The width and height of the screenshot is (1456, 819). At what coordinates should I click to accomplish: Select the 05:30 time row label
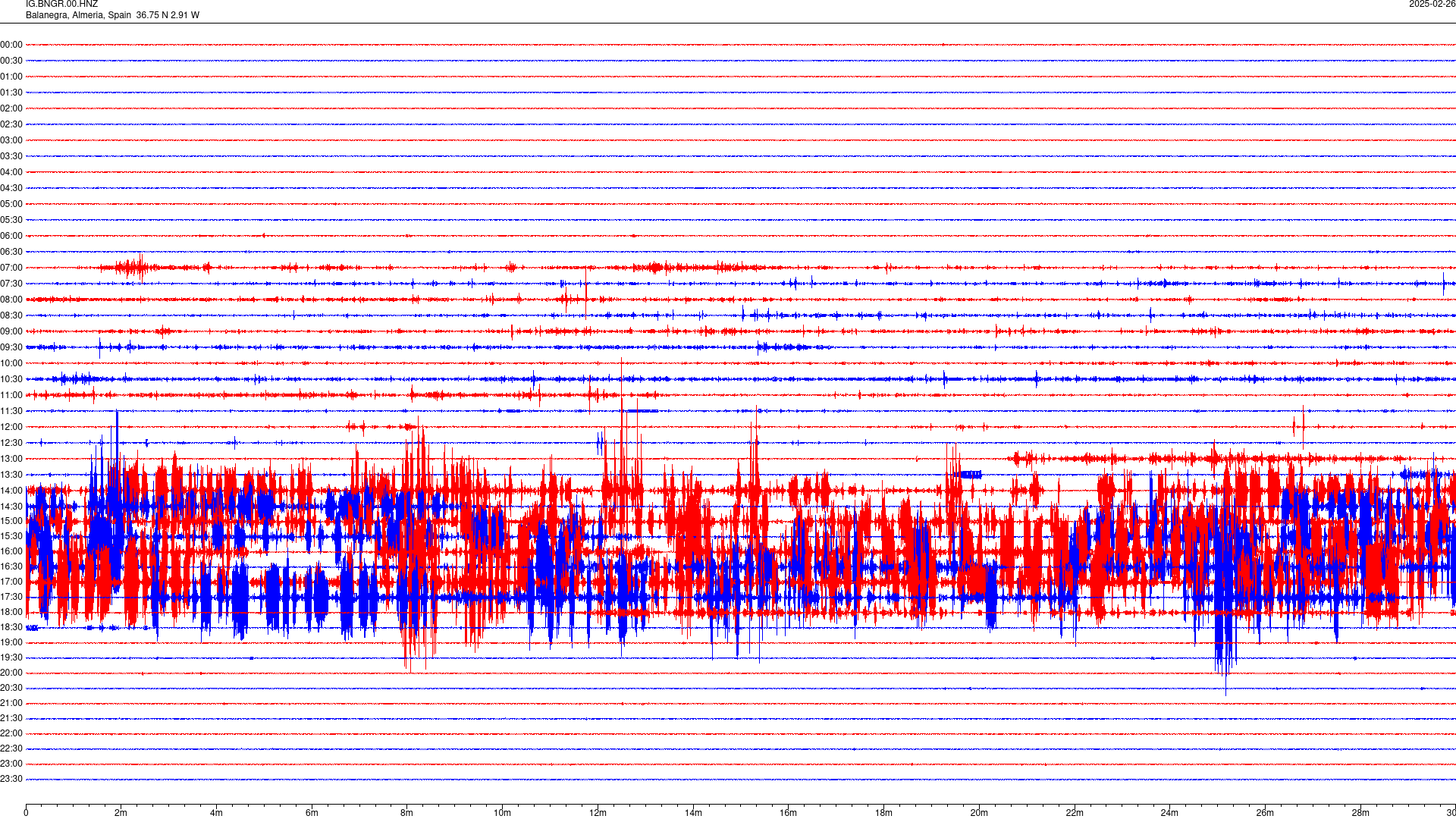point(11,220)
